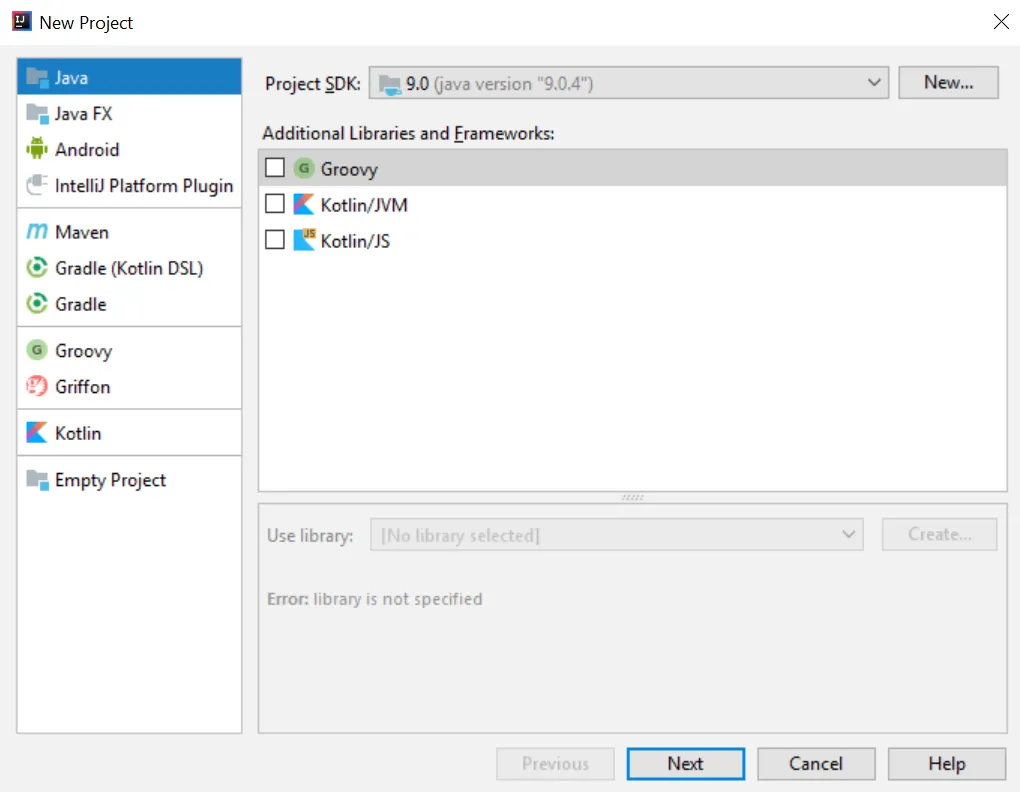Click the Kotlin/JVM icon in frameworks list

[x=304, y=204]
